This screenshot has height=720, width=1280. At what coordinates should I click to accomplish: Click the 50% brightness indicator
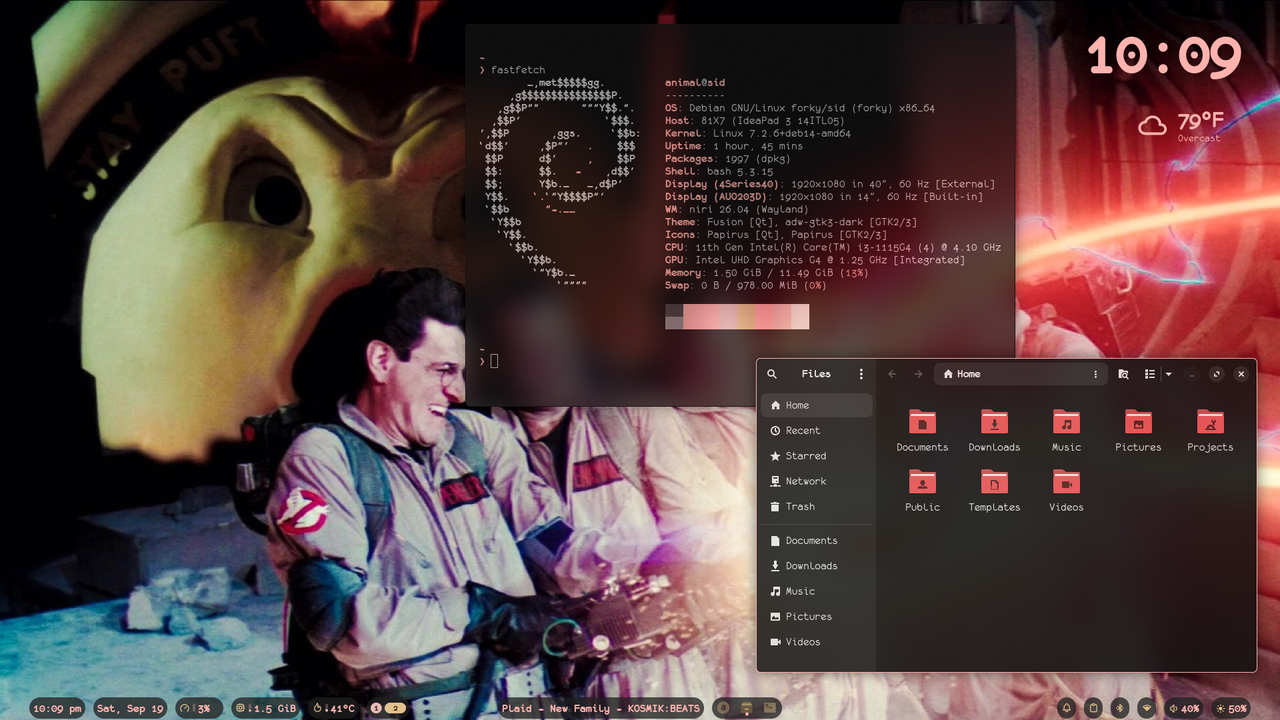pyautogui.click(x=1231, y=708)
